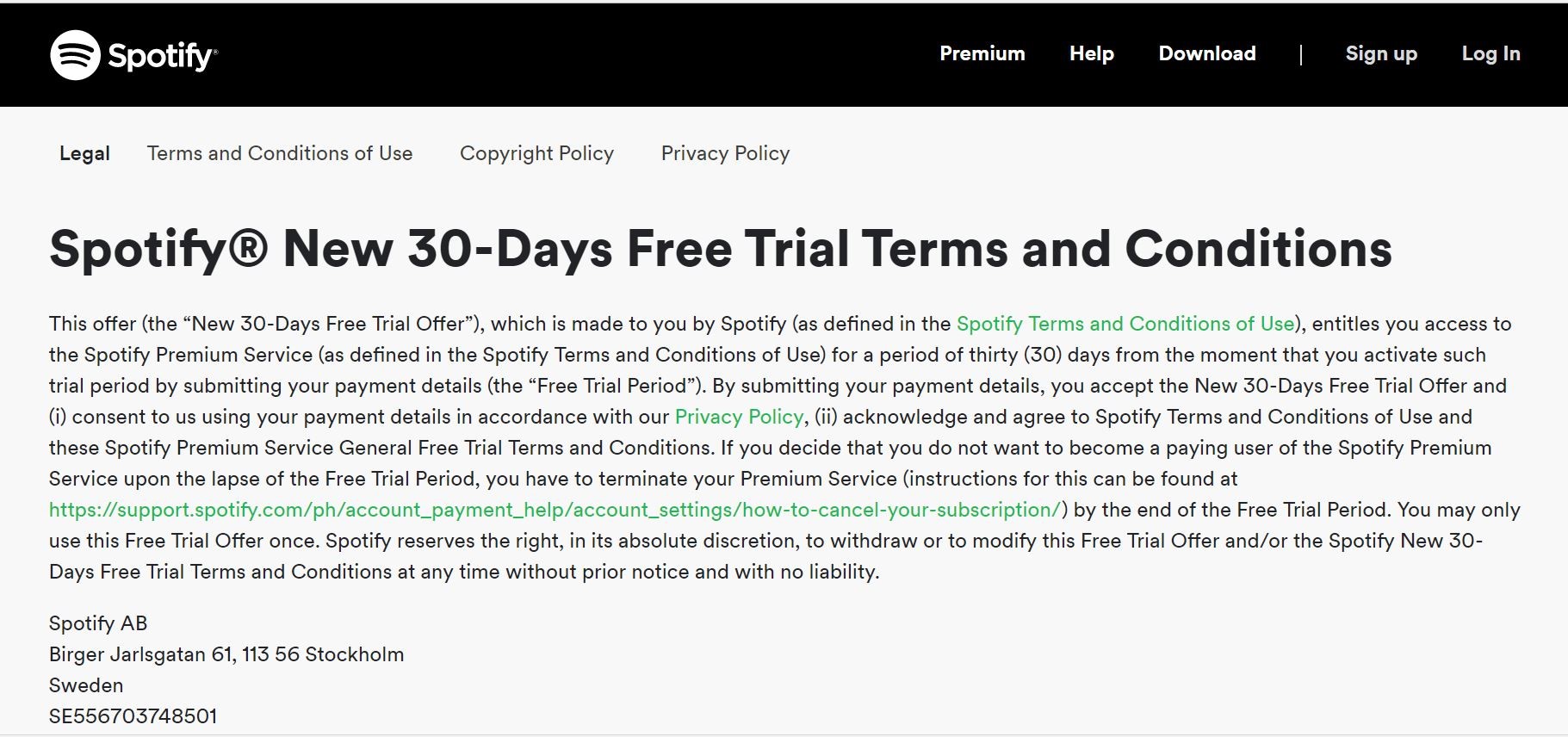This screenshot has width=1568, height=737.
Task: Open the Help menu item
Action: click(x=1092, y=53)
